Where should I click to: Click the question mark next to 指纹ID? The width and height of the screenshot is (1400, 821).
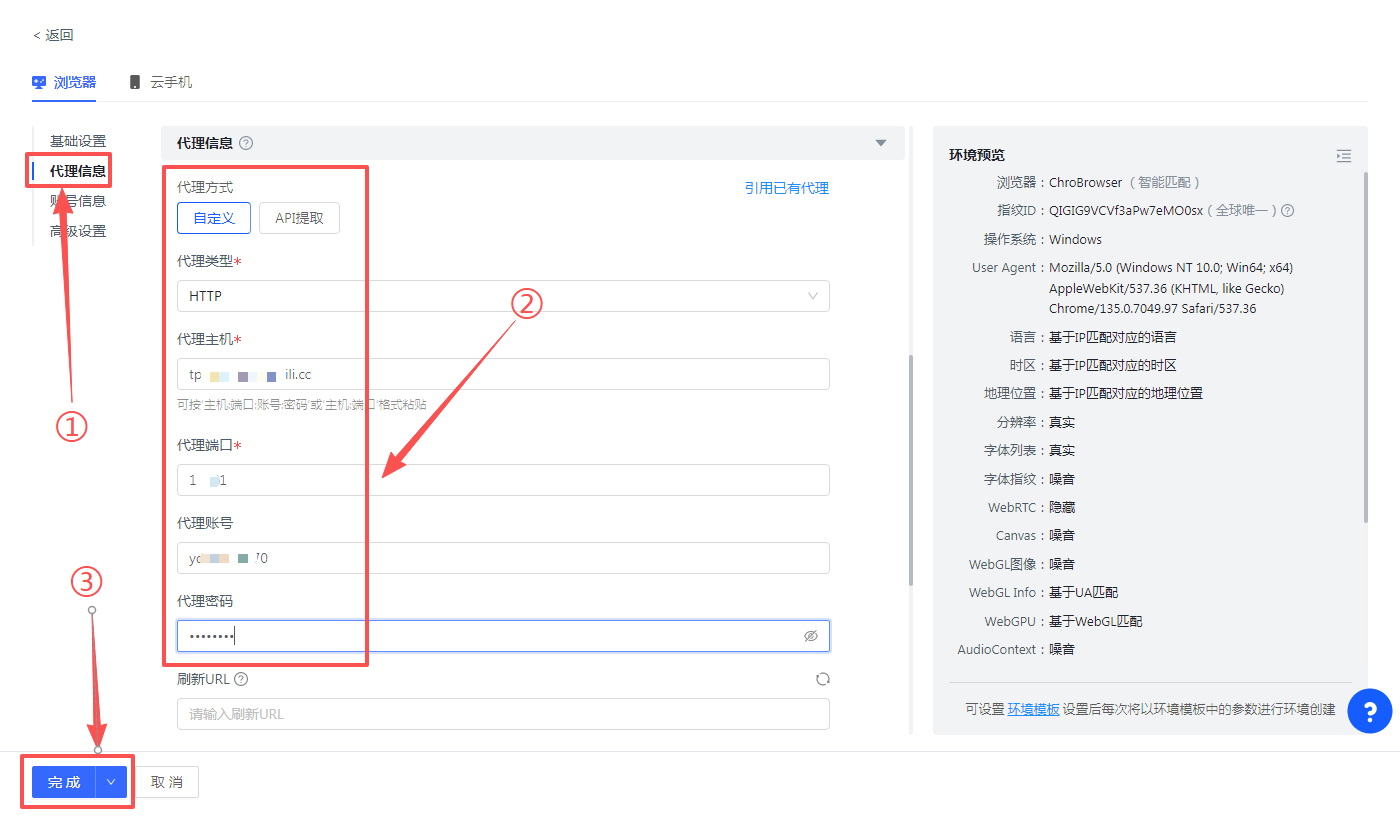tap(1287, 211)
